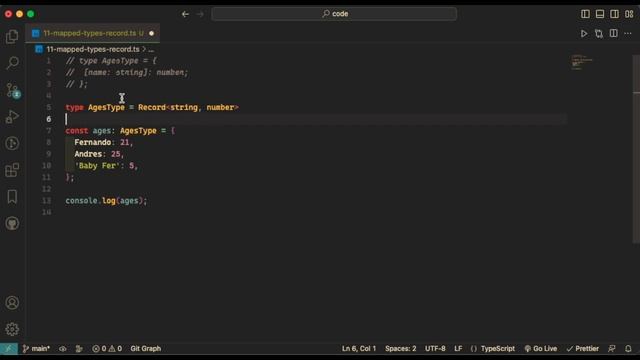Click Prettier status bar item
Image resolution: width=640 pixels, height=360 pixels.
[582, 349]
